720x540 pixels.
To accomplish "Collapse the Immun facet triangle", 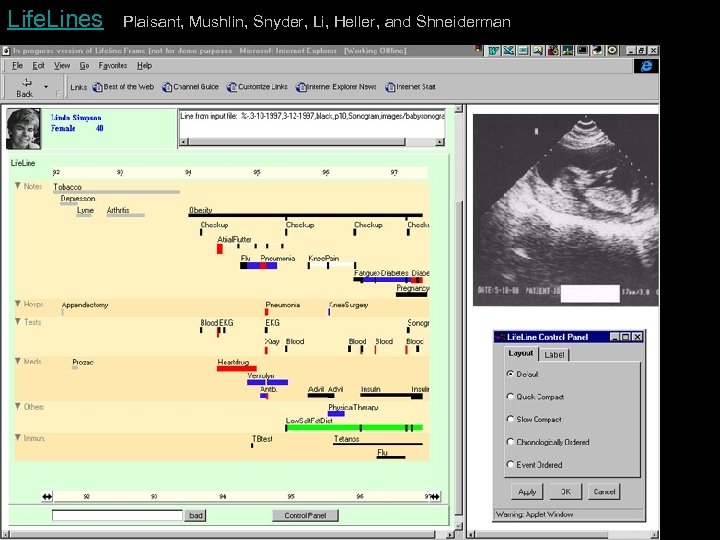I will (17, 438).
